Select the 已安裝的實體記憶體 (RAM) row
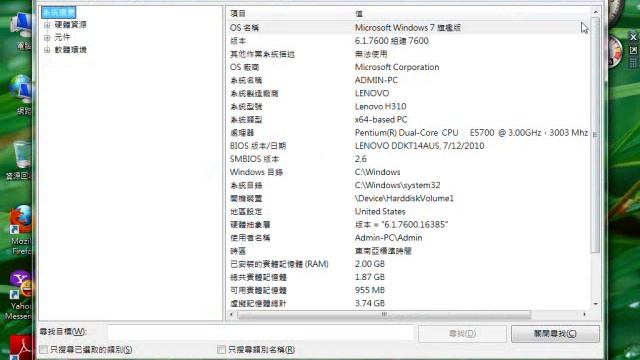 (x=408, y=264)
